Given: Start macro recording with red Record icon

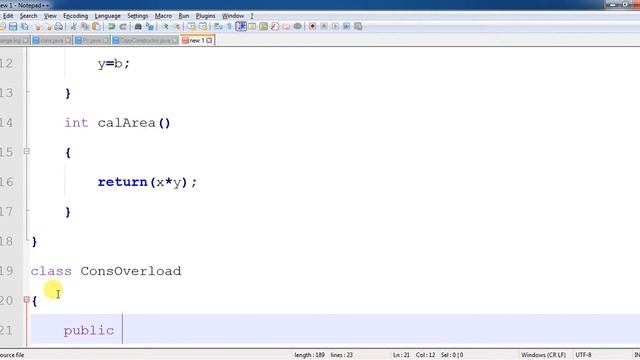Looking at the screenshot, I should pyautogui.click(x=312, y=27).
